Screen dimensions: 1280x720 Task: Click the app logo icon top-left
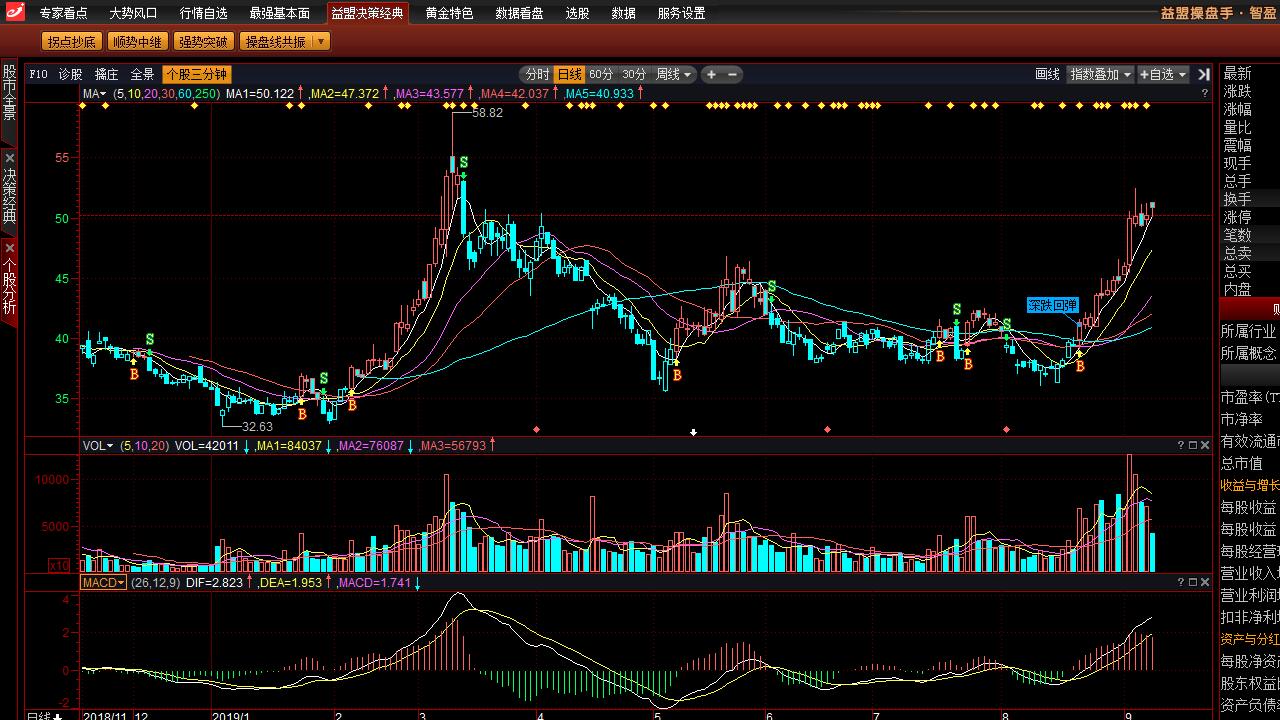pos(13,13)
